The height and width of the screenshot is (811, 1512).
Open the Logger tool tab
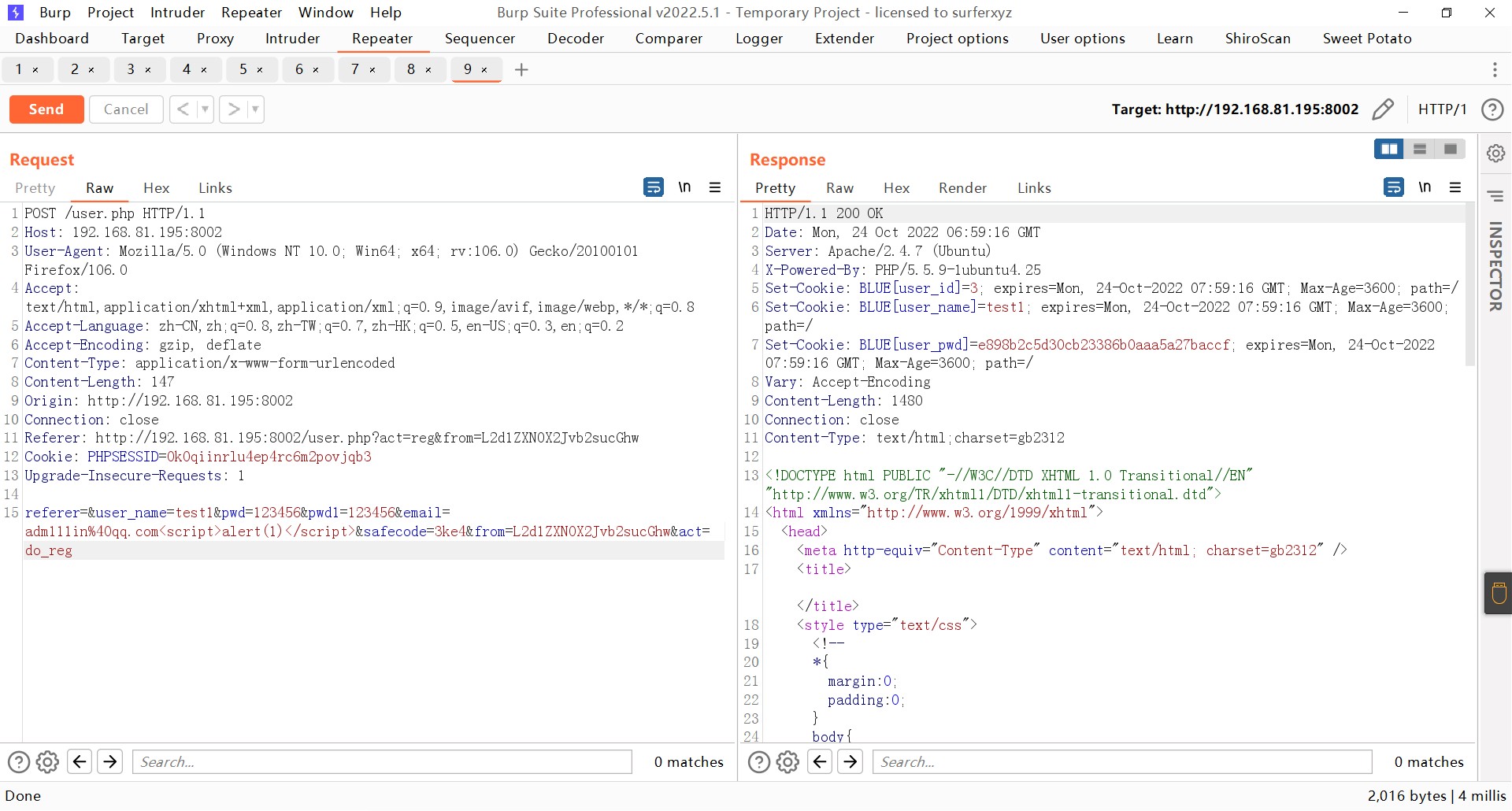pyautogui.click(x=759, y=39)
